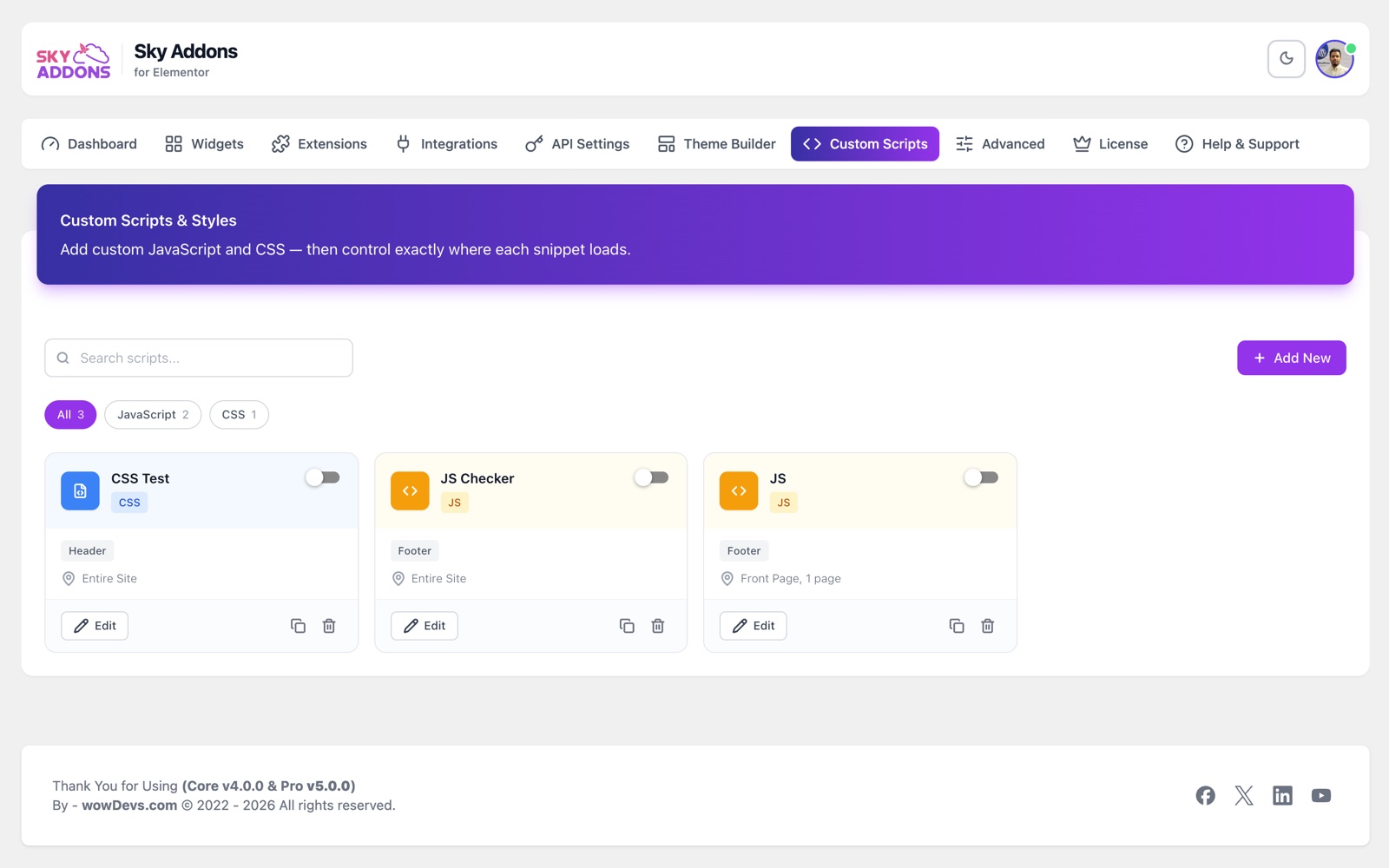Click the Add New button
Screen dimensions: 1389x868
(1292, 358)
